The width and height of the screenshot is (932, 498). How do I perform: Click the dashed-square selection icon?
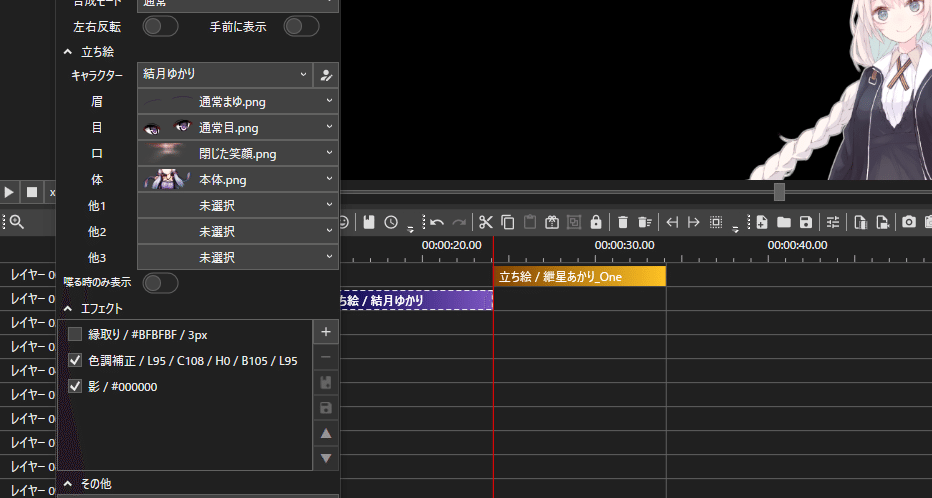[x=716, y=222]
